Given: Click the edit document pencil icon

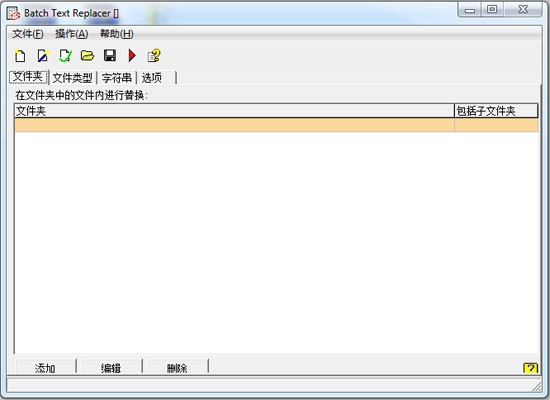Looking at the screenshot, I should pyautogui.click(x=43, y=56).
